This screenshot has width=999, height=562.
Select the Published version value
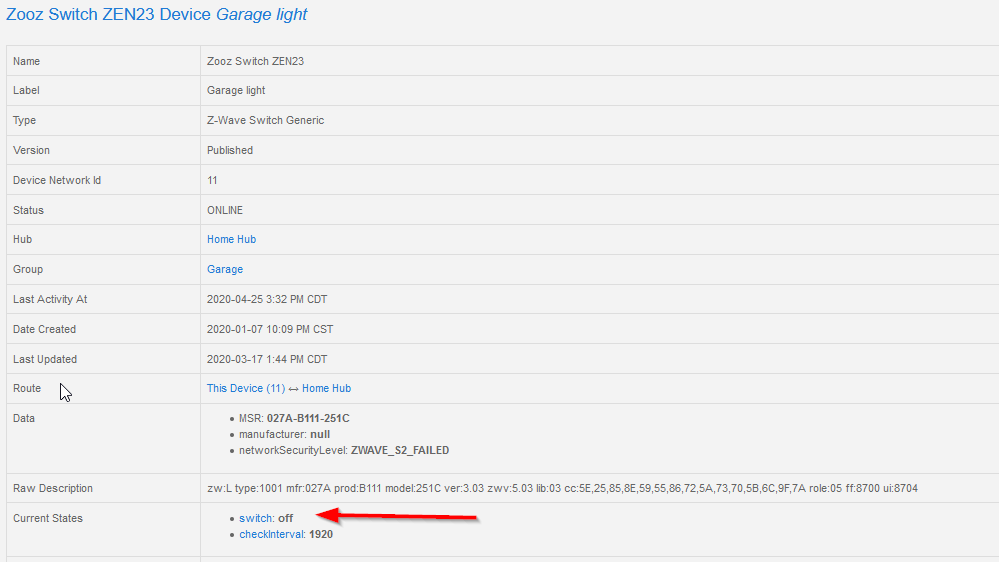tap(230, 150)
